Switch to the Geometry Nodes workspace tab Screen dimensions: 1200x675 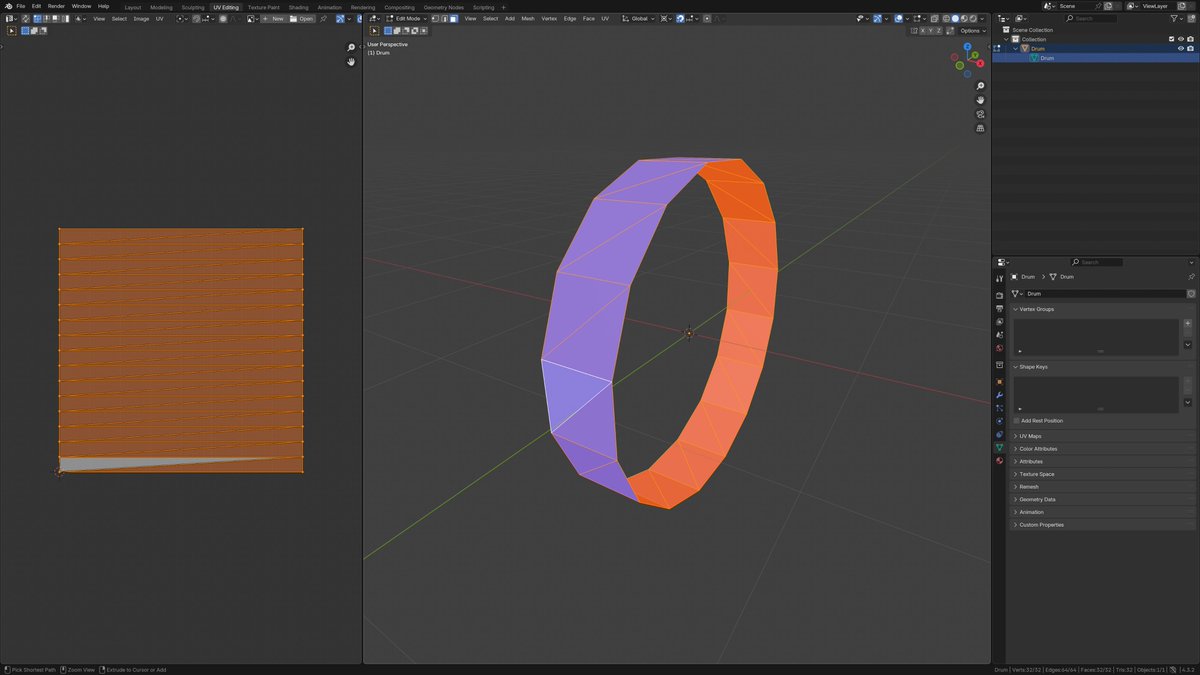[443, 7]
